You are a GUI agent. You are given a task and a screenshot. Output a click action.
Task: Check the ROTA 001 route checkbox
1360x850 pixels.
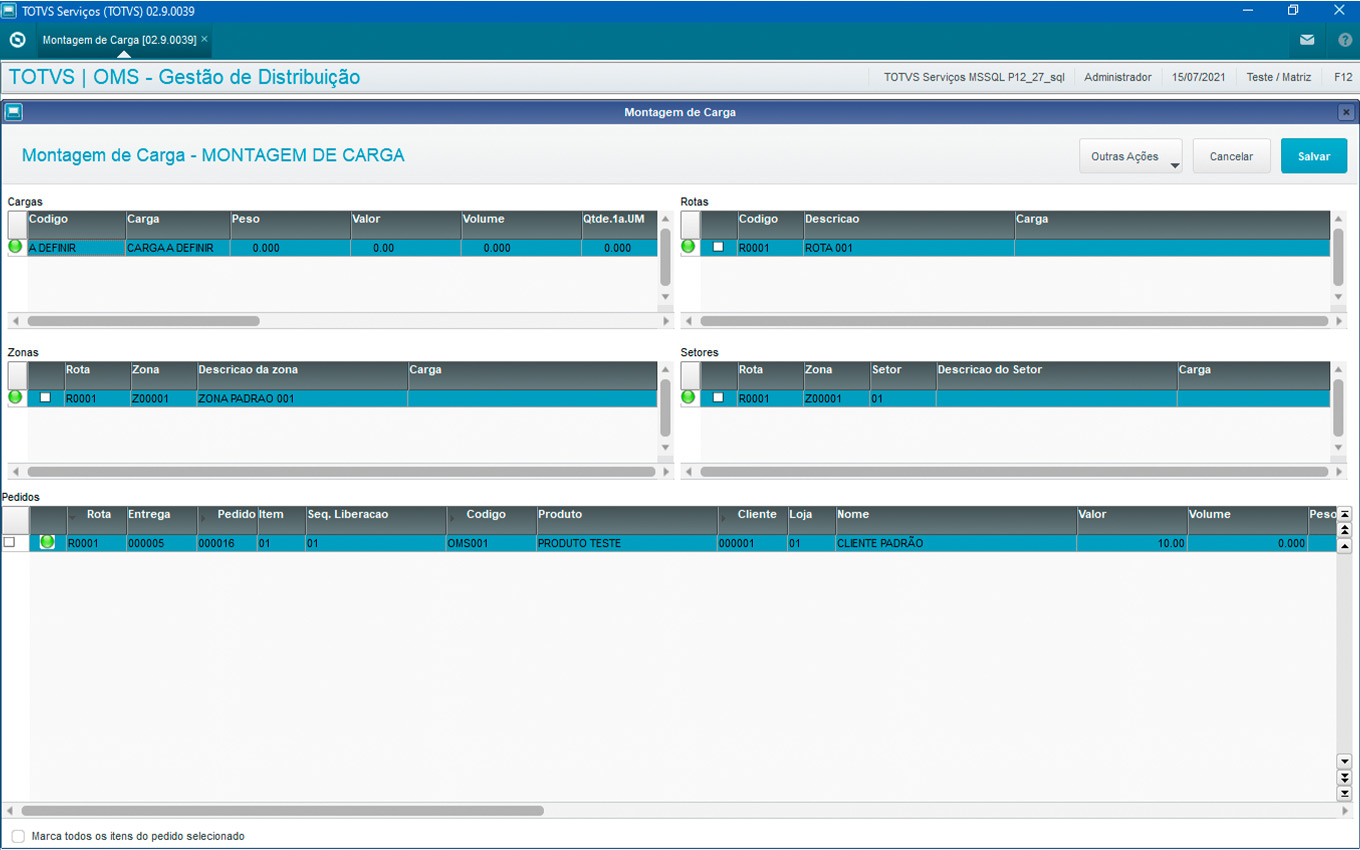tap(718, 247)
